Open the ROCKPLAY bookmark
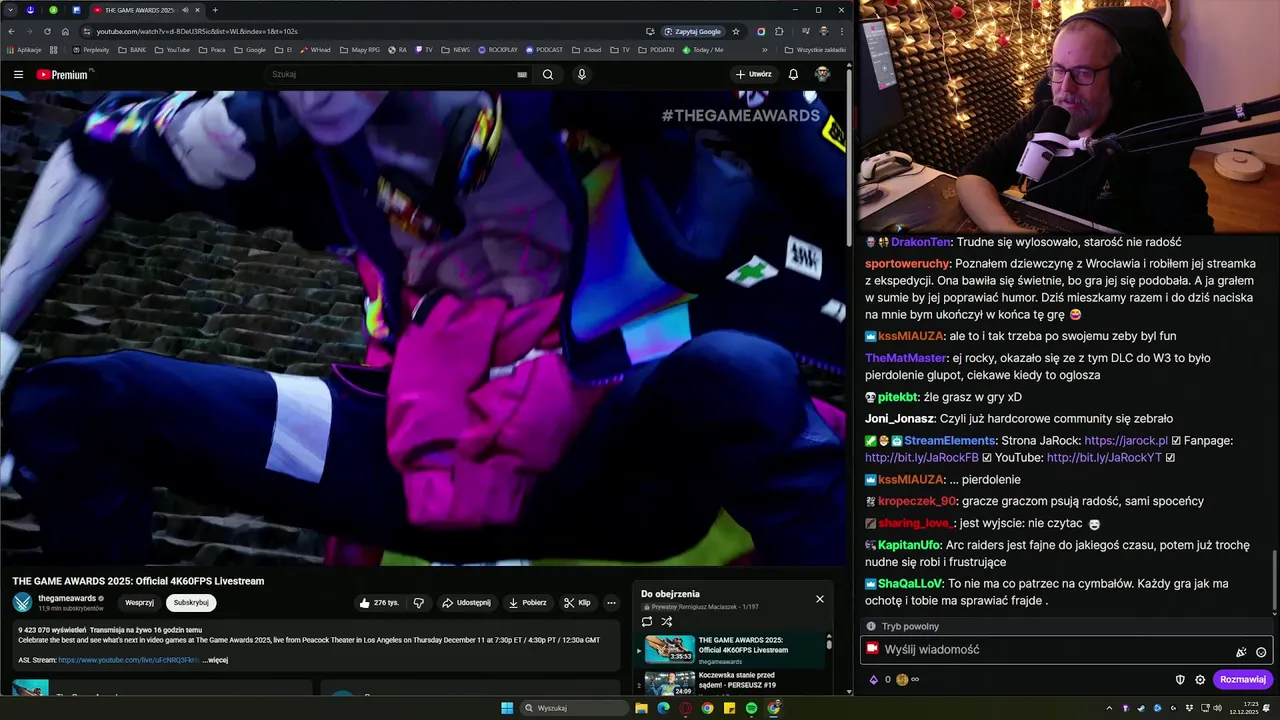Image resolution: width=1280 pixels, height=720 pixels. click(498, 49)
